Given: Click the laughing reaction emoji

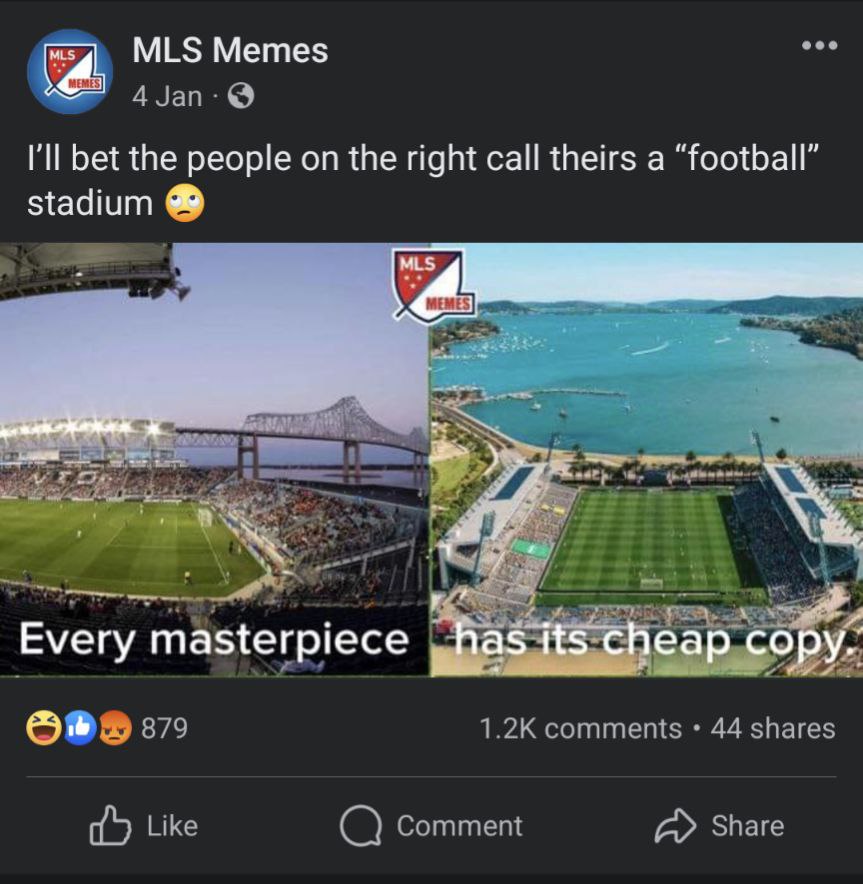Looking at the screenshot, I should click(43, 728).
